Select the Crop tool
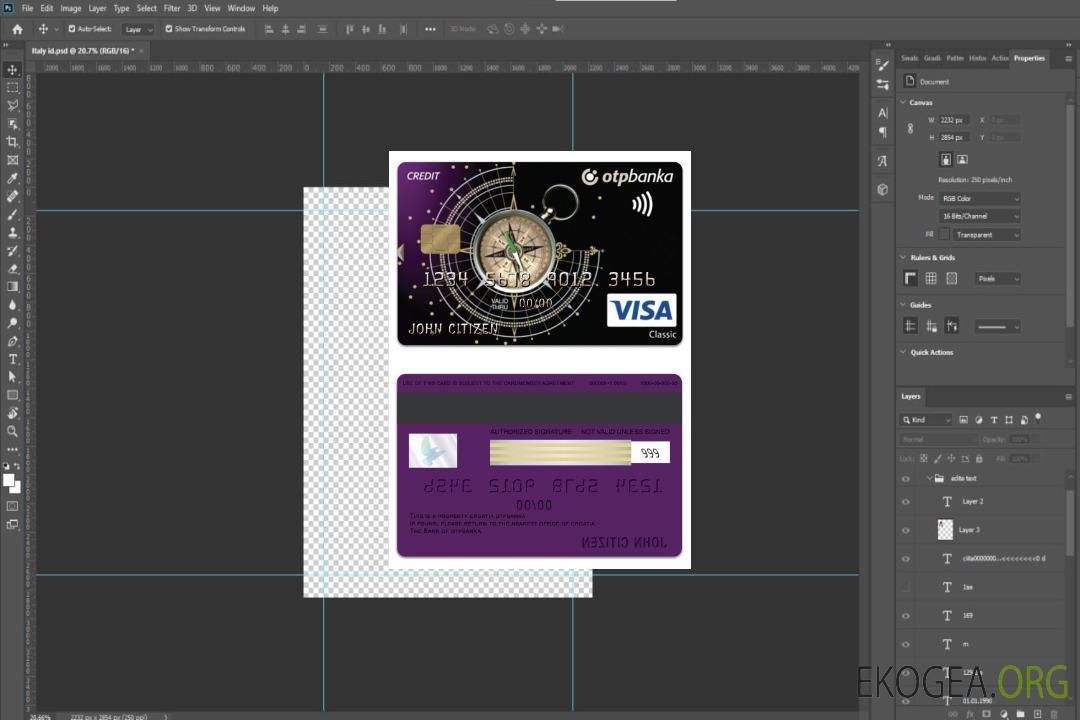This screenshot has width=1080, height=720. [12, 142]
